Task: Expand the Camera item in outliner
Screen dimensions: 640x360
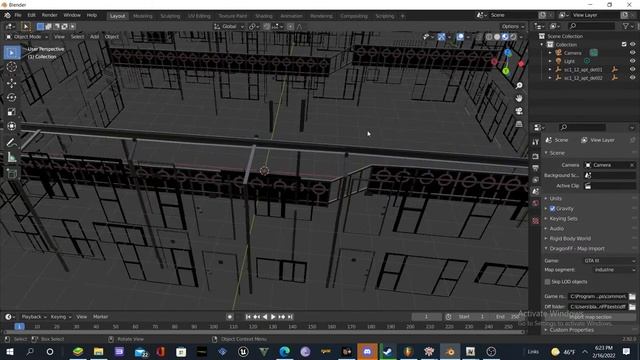Action: pos(550,53)
